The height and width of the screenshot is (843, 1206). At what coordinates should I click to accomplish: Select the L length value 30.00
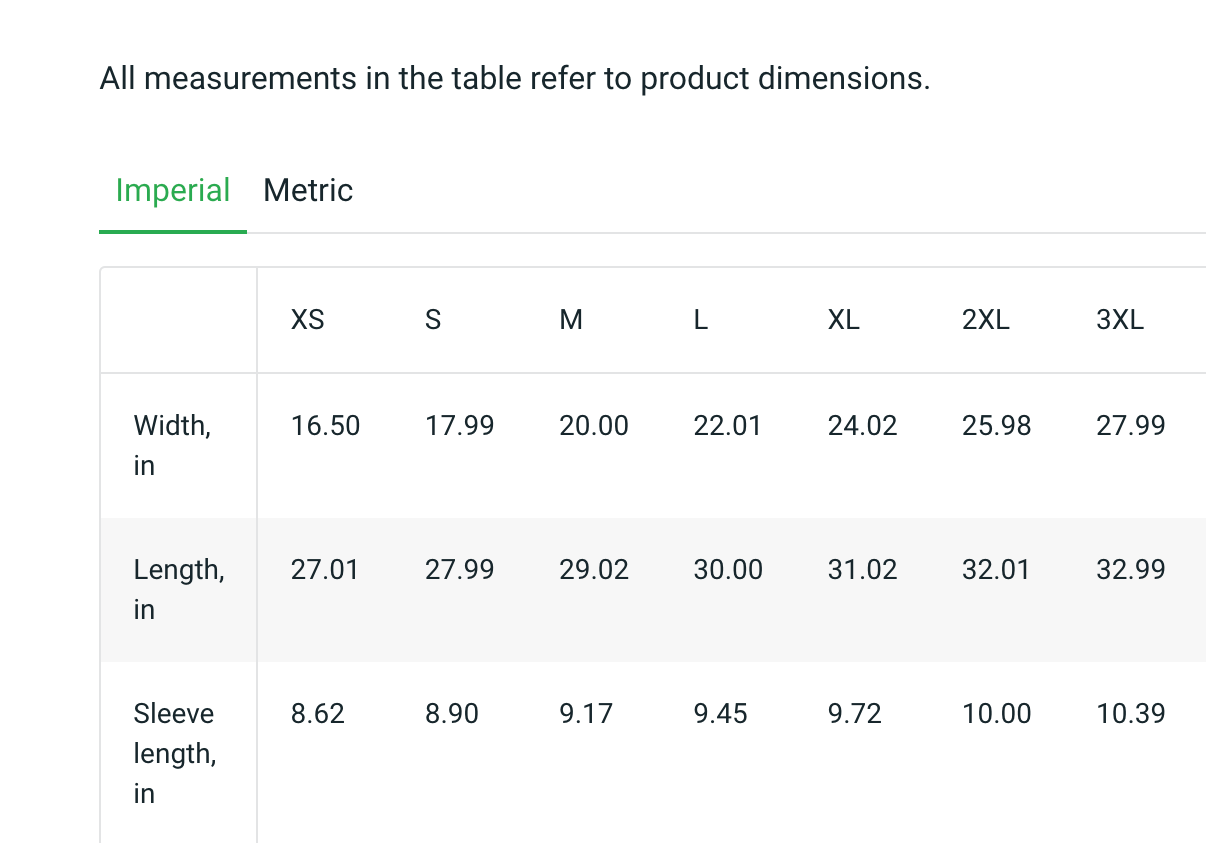728,570
